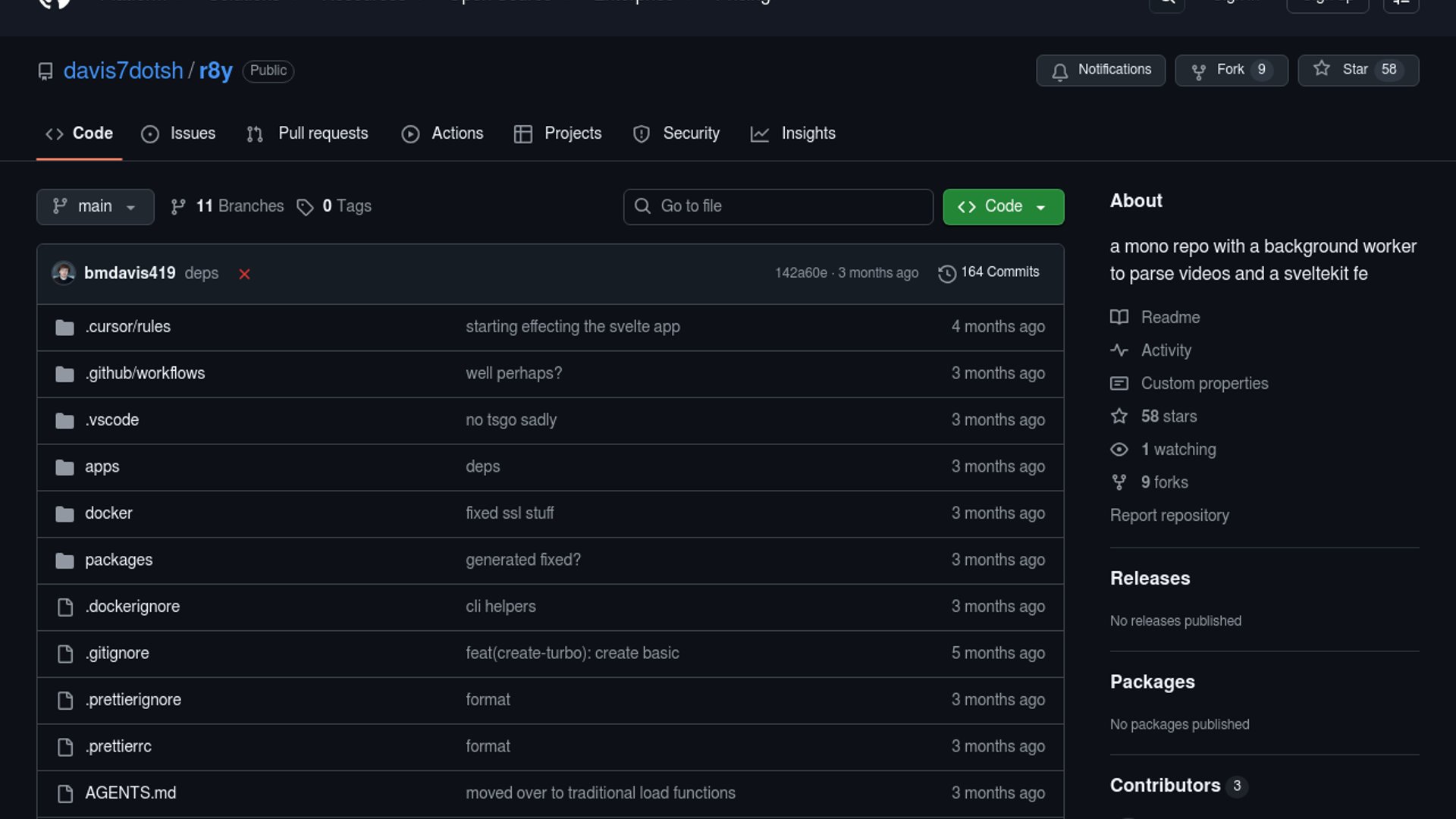Screen dimensions: 1456x819
Task: Click the star icon beside 58 stars
Action: pyautogui.click(x=1119, y=416)
